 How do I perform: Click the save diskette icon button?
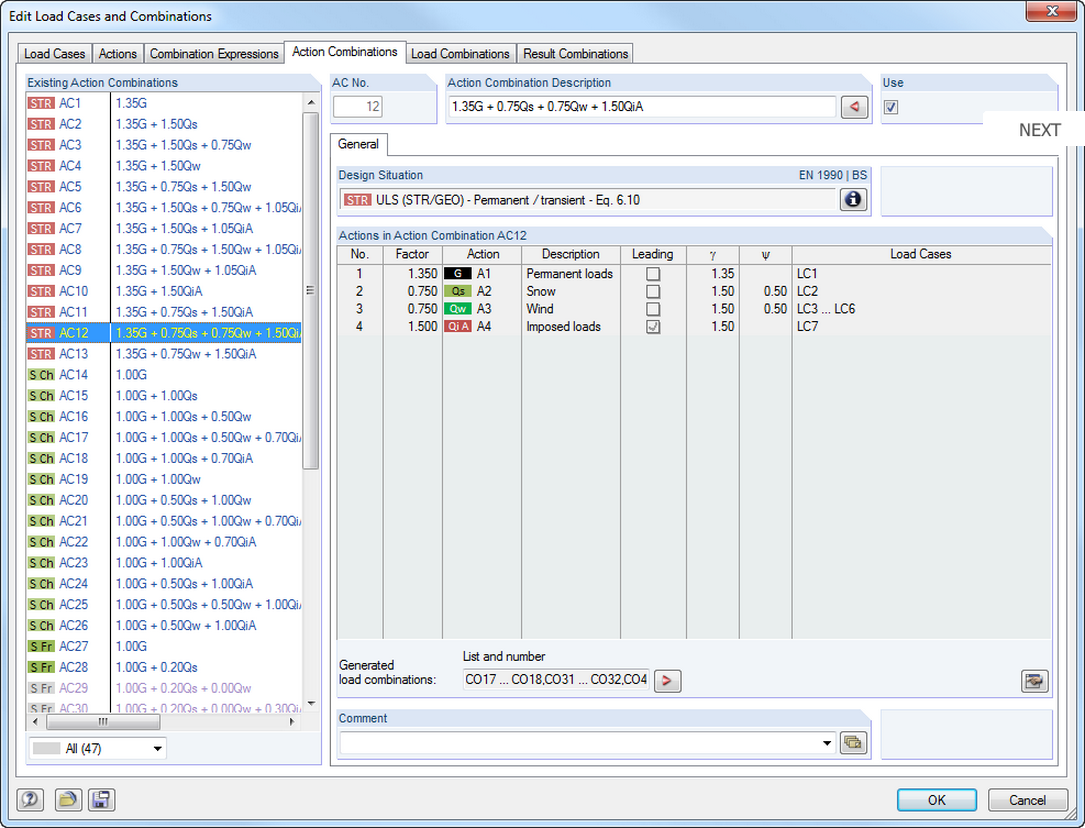tap(101, 800)
